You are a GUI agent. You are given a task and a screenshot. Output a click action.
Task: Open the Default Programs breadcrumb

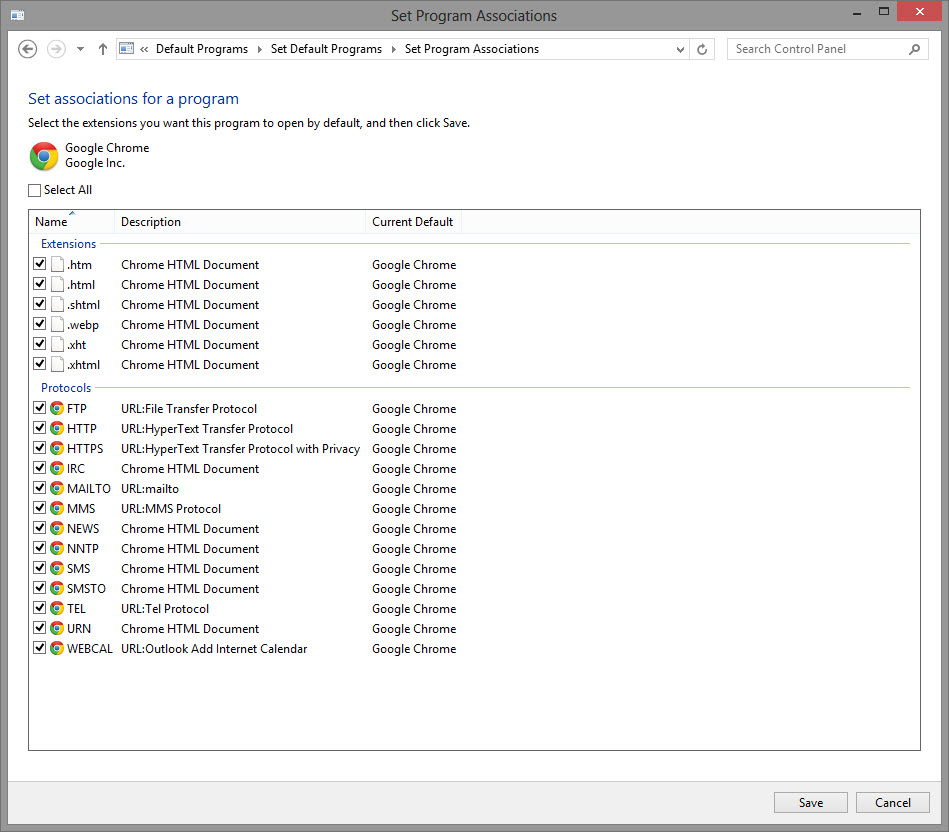click(x=202, y=49)
